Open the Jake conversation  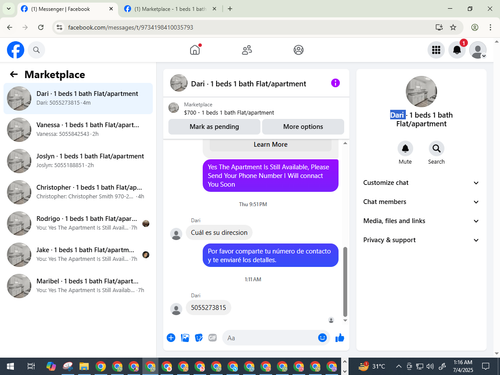(x=78, y=254)
